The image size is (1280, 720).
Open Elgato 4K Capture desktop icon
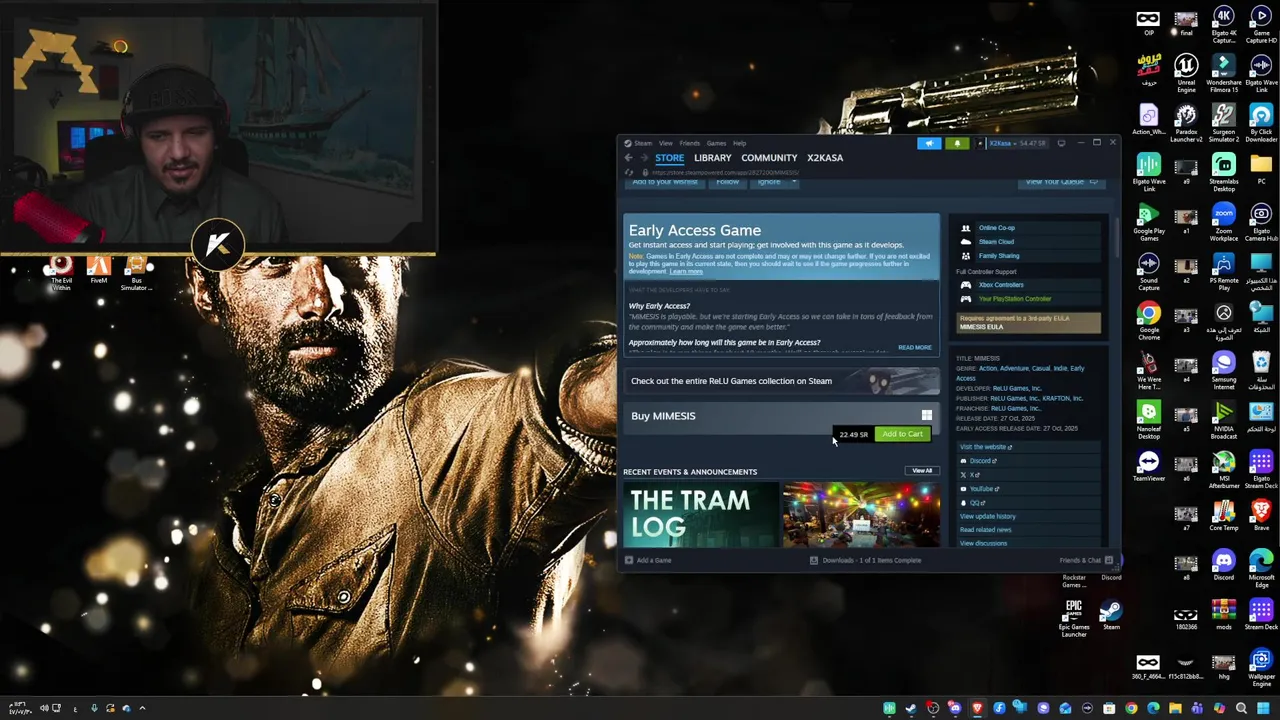coord(1224,25)
